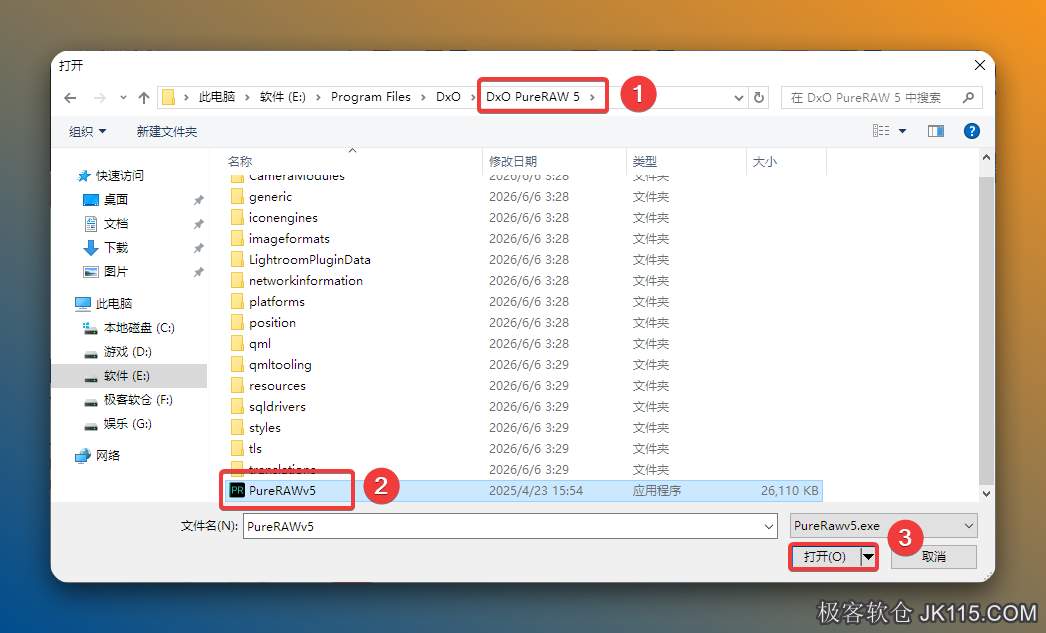Go to Program Files breadcrumb
Viewport: 1046px width, 633px height.
pyautogui.click(x=370, y=97)
